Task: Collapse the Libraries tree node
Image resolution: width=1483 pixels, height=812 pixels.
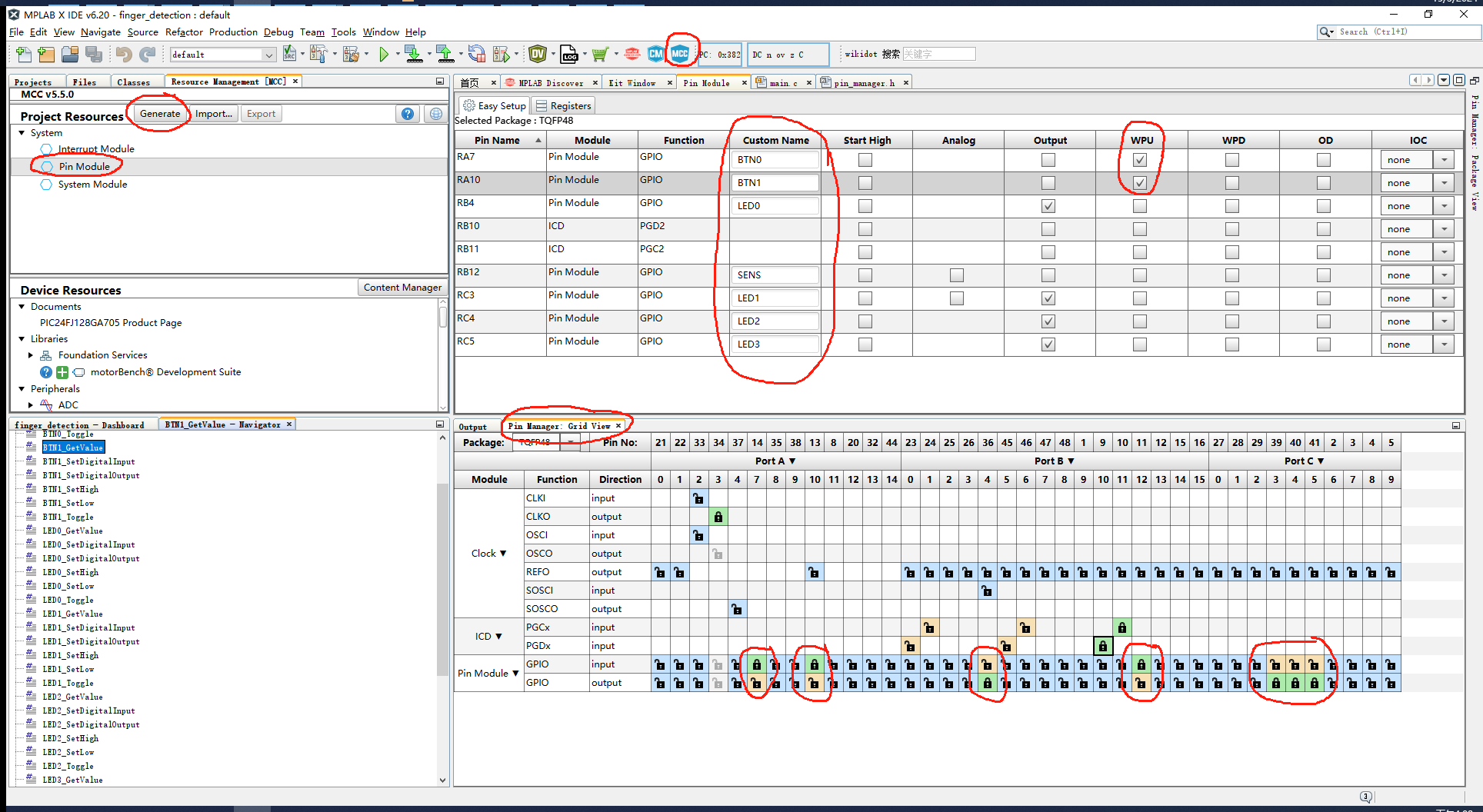Action: (x=22, y=339)
